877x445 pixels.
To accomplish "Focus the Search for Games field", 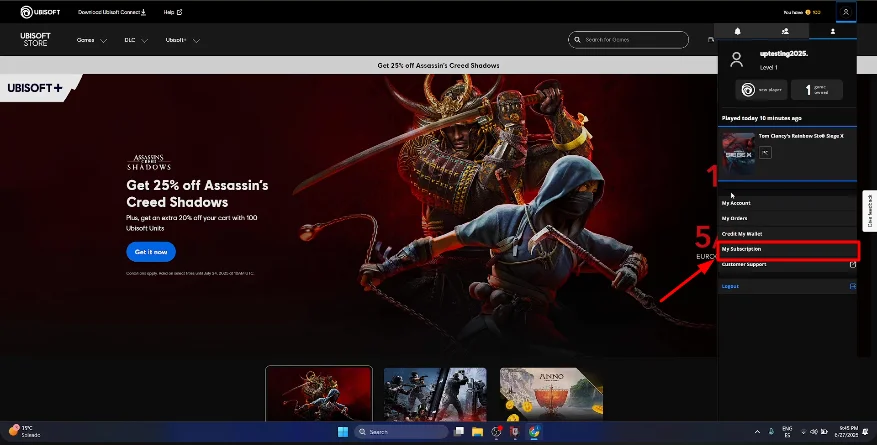I will pyautogui.click(x=628, y=40).
